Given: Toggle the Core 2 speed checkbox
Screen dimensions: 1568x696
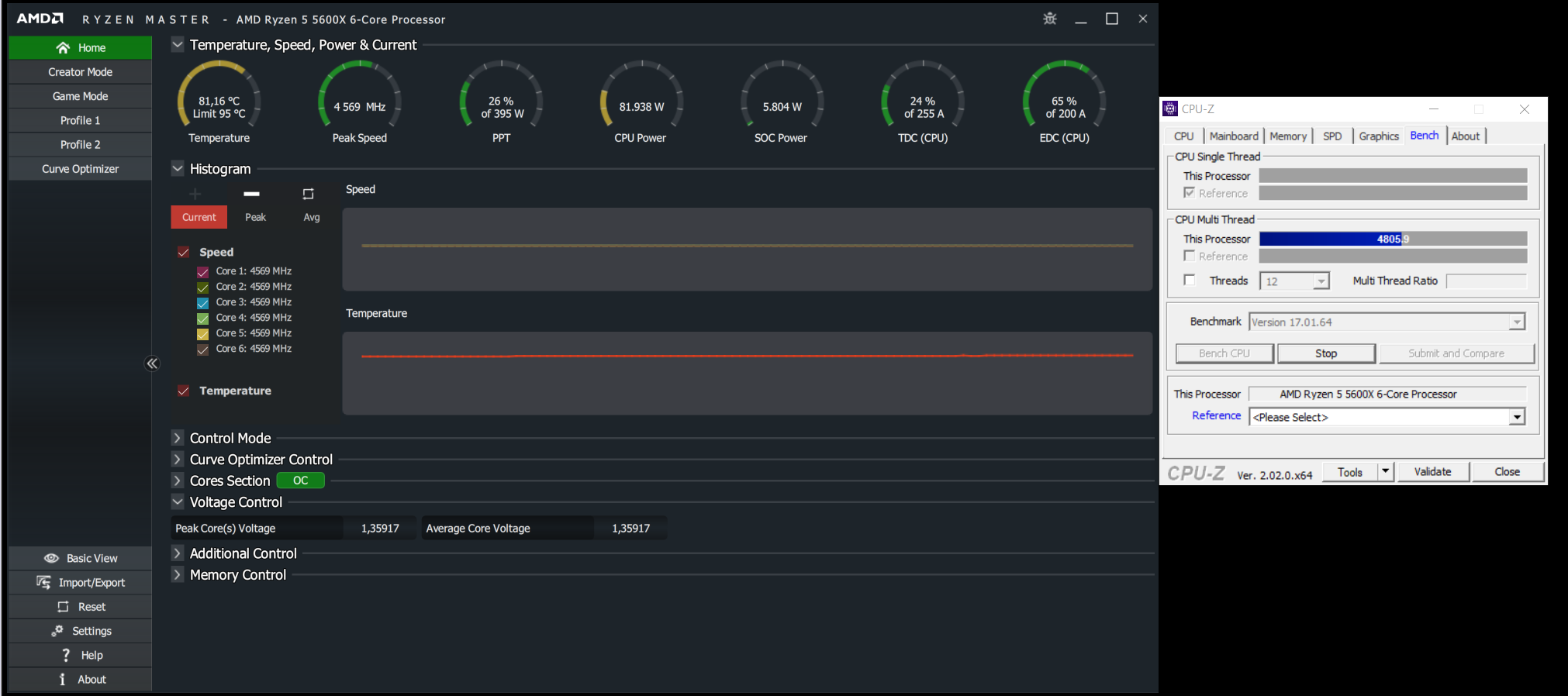Looking at the screenshot, I should click(x=202, y=288).
